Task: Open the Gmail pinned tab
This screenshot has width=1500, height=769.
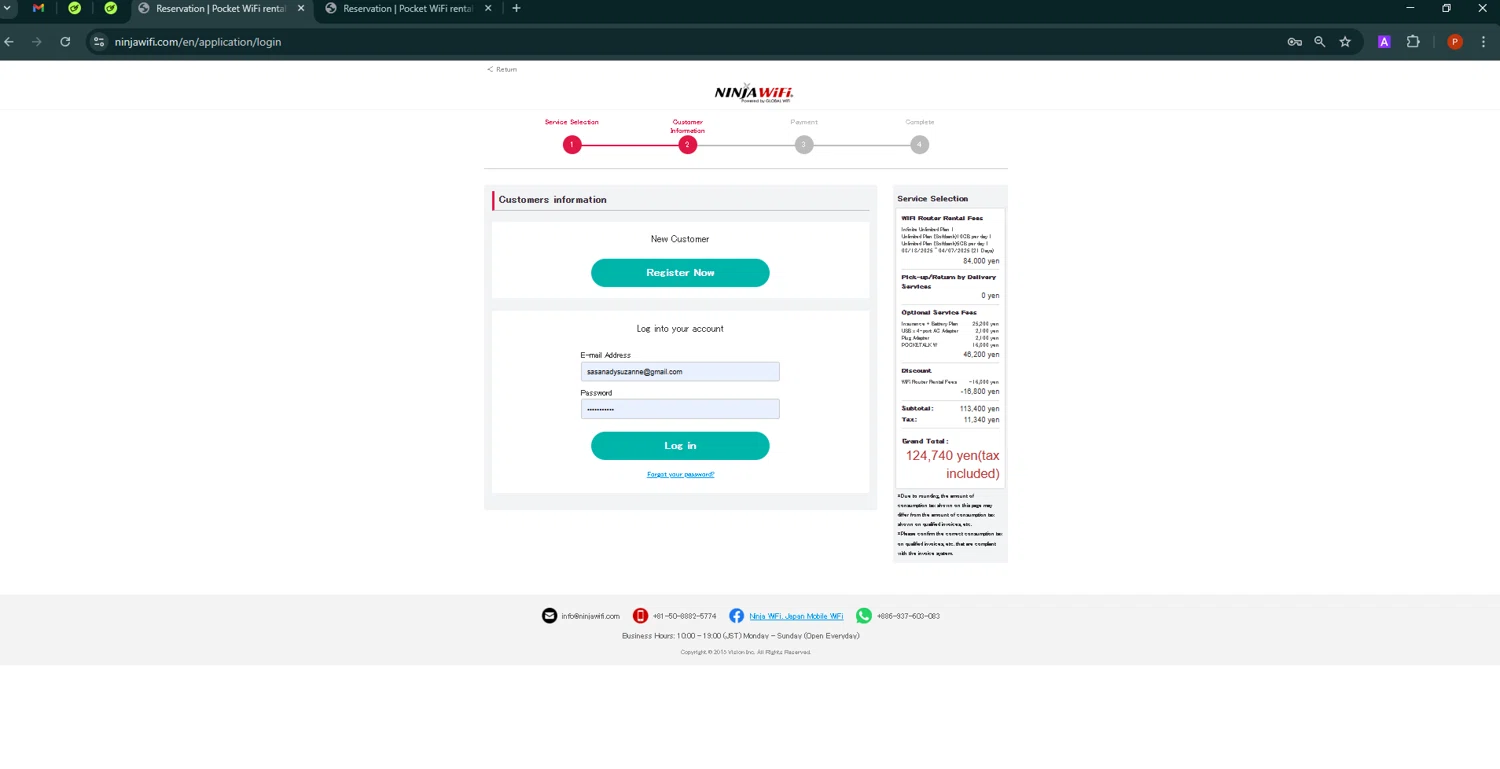Action: 38,8
